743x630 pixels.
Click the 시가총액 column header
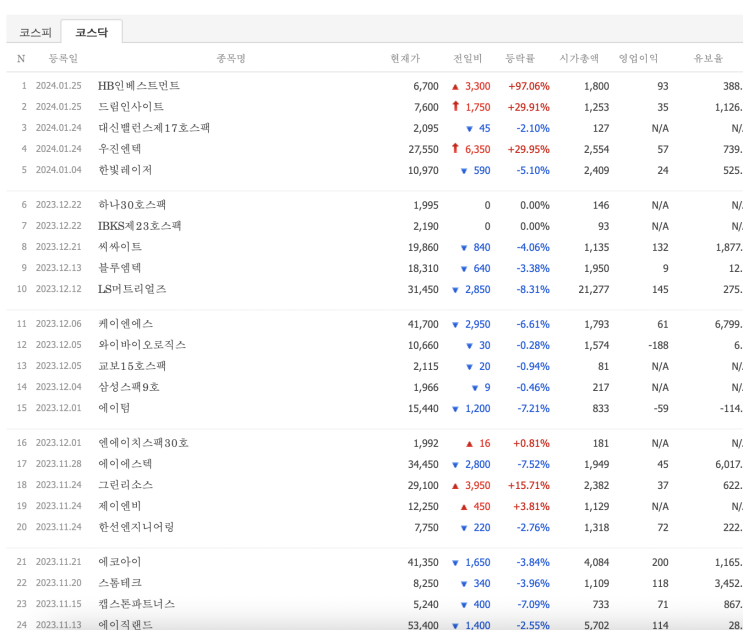579,58
